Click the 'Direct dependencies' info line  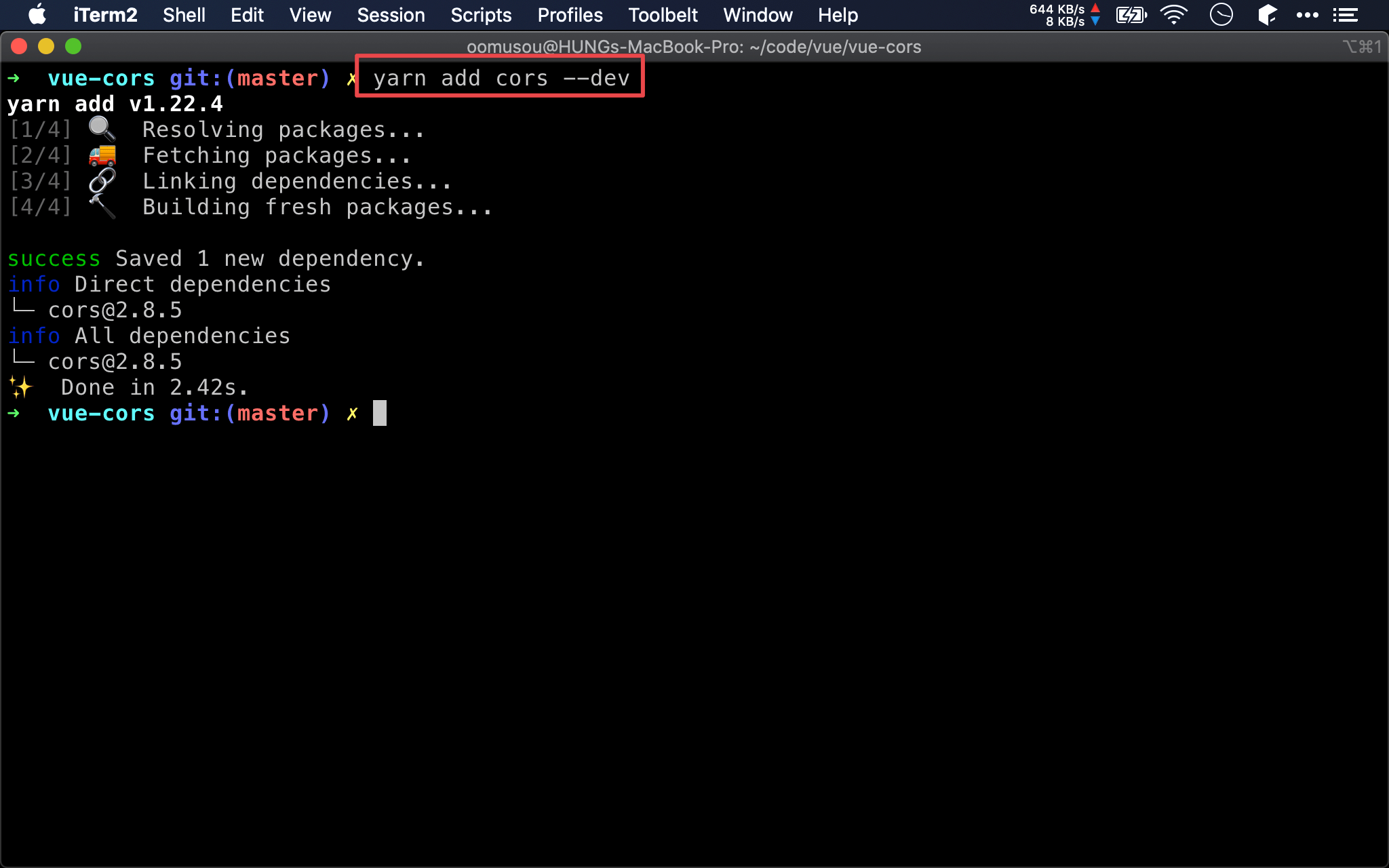(x=203, y=284)
